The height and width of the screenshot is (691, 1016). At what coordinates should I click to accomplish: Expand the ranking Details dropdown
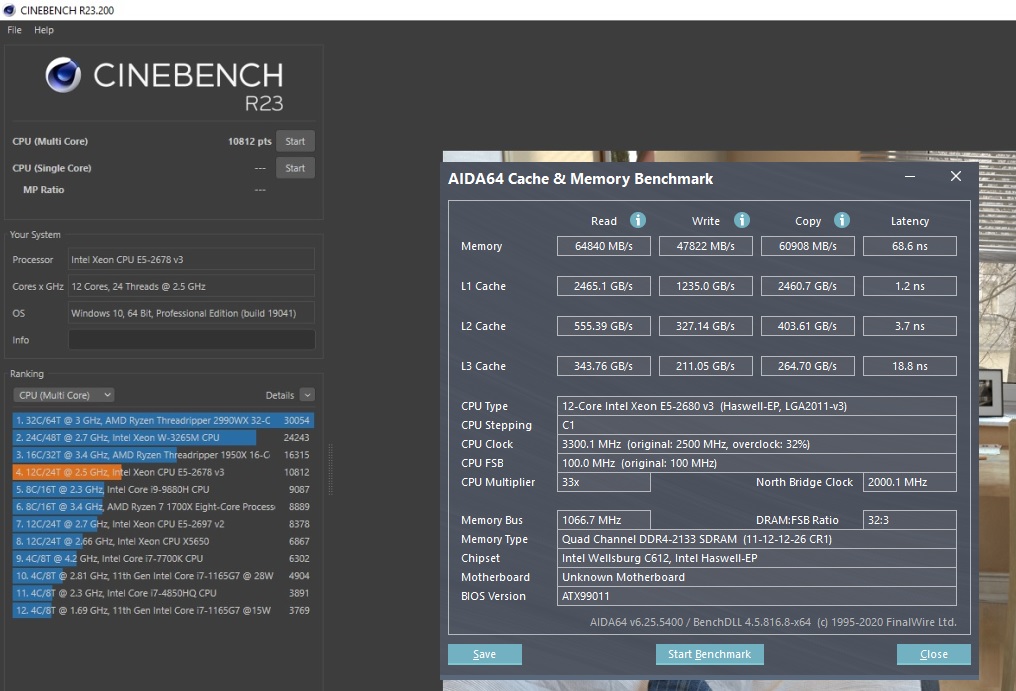pyautogui.click(x=307, y=395)
